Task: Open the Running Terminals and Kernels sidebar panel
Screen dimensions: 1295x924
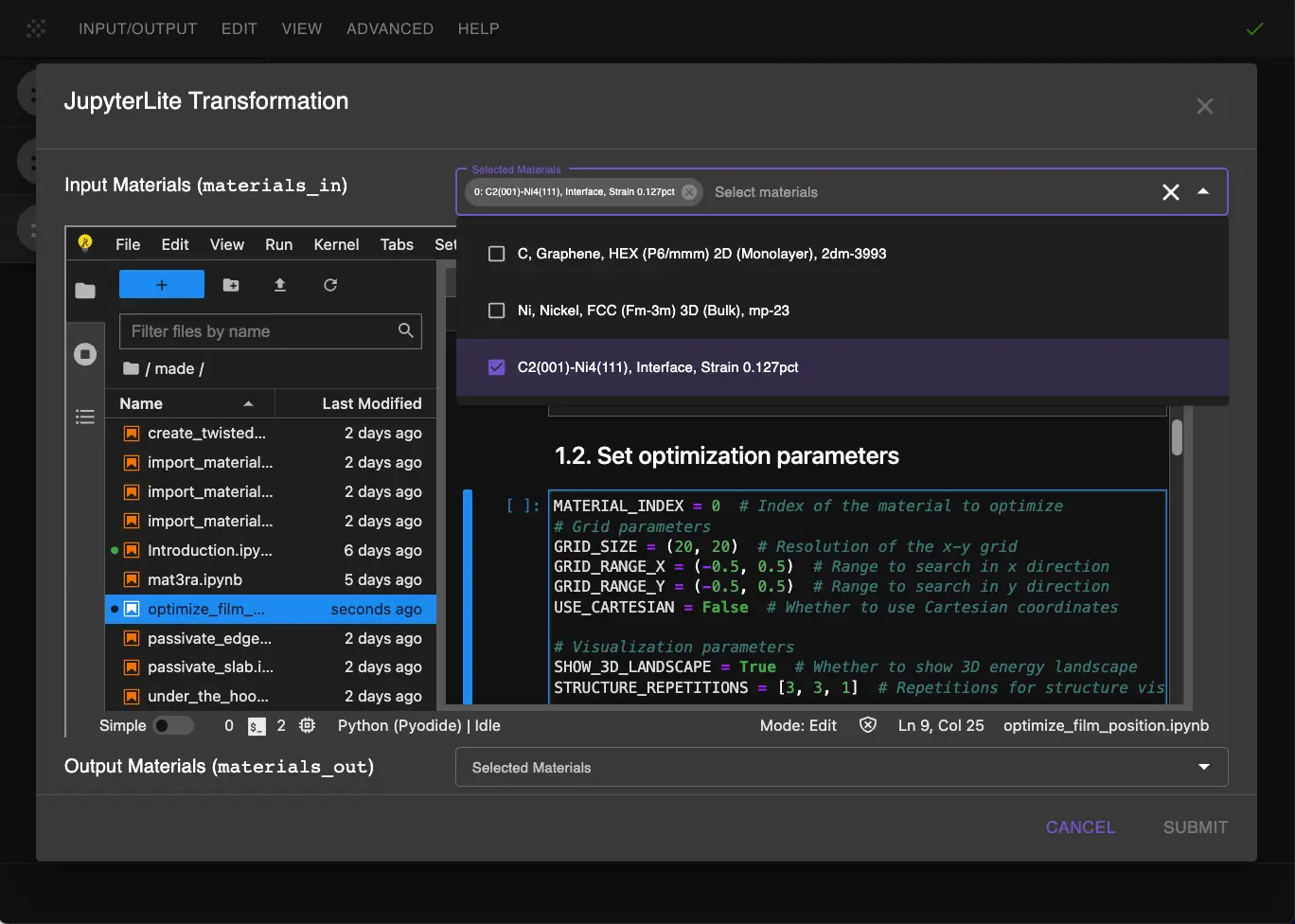Action: 84,353
